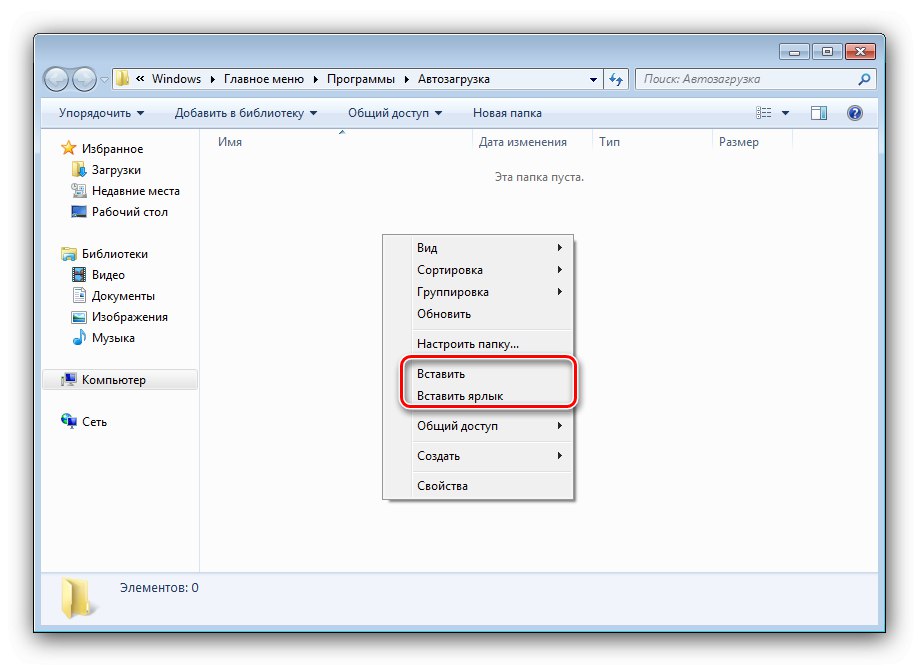Click the 'Размер' column header
Image resolution: width=919 pixels, height=666 pixels.
click(x=738, y=142)
